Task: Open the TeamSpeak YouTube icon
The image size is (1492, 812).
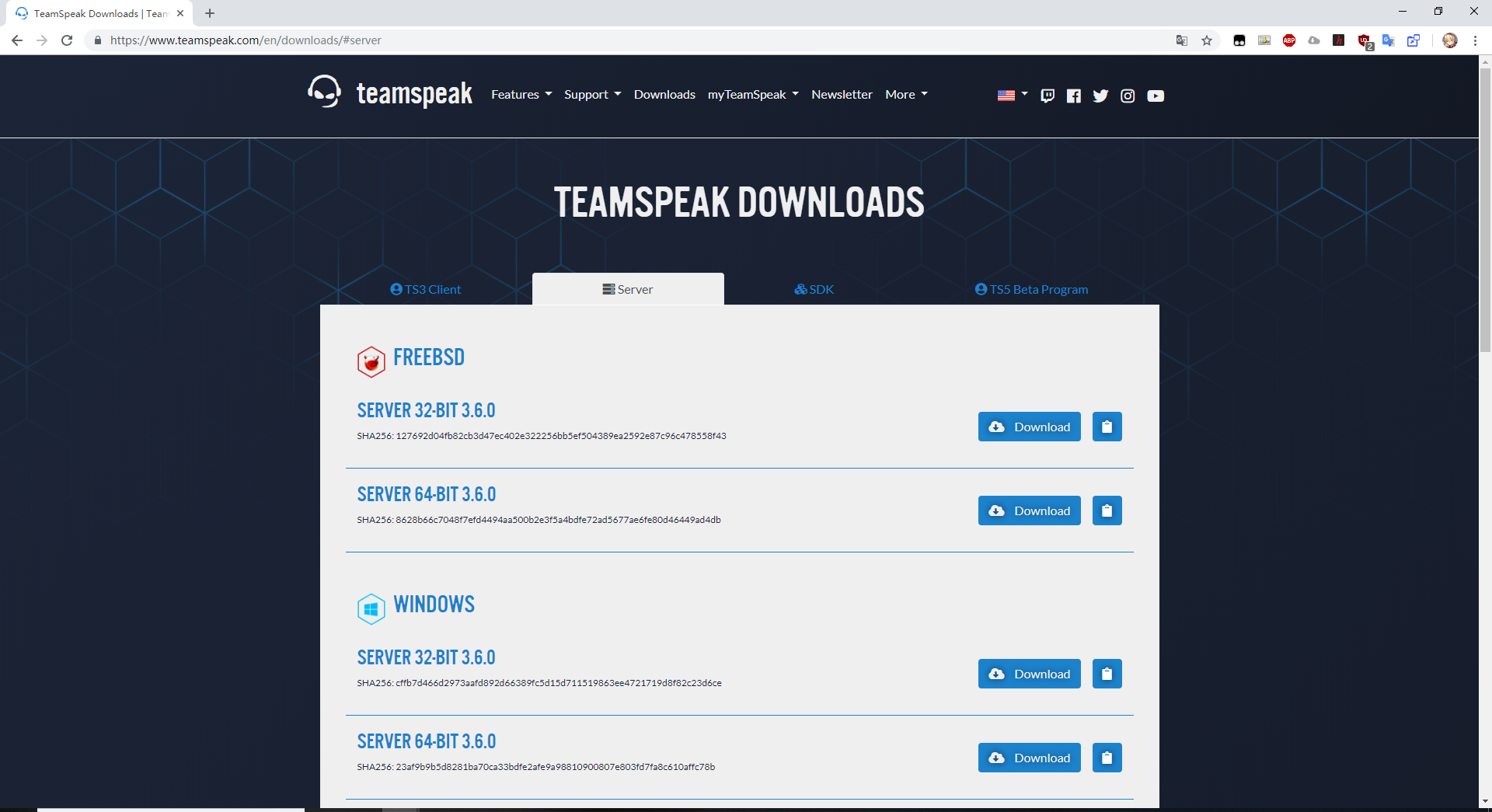Action: 1156,96
